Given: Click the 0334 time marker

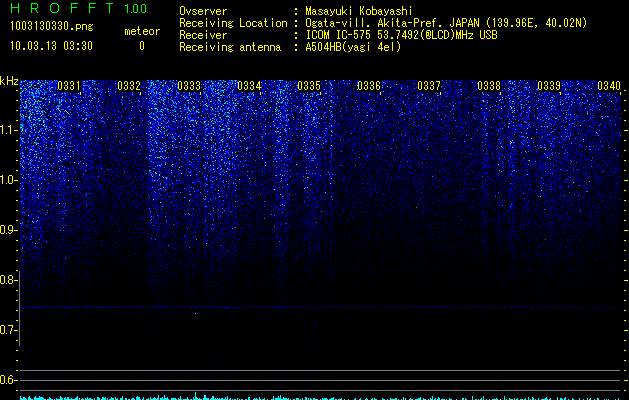Looking at the screenshot, I should click(x=249, y=86).
